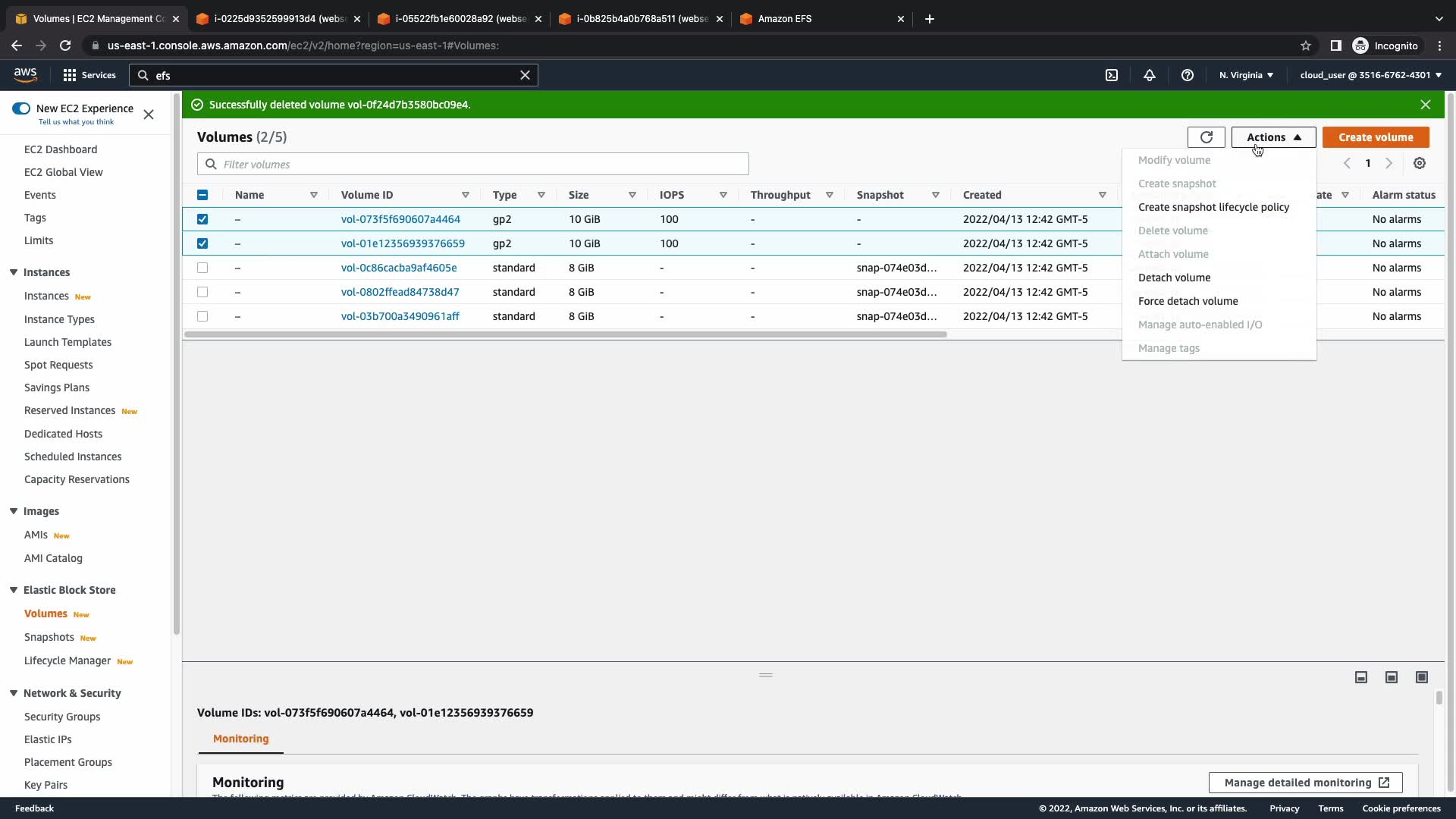Uncheck volume vol-073f5f690607a4464 checkbox
This screenshot has width=1456, height=819.
pos(202,219)
